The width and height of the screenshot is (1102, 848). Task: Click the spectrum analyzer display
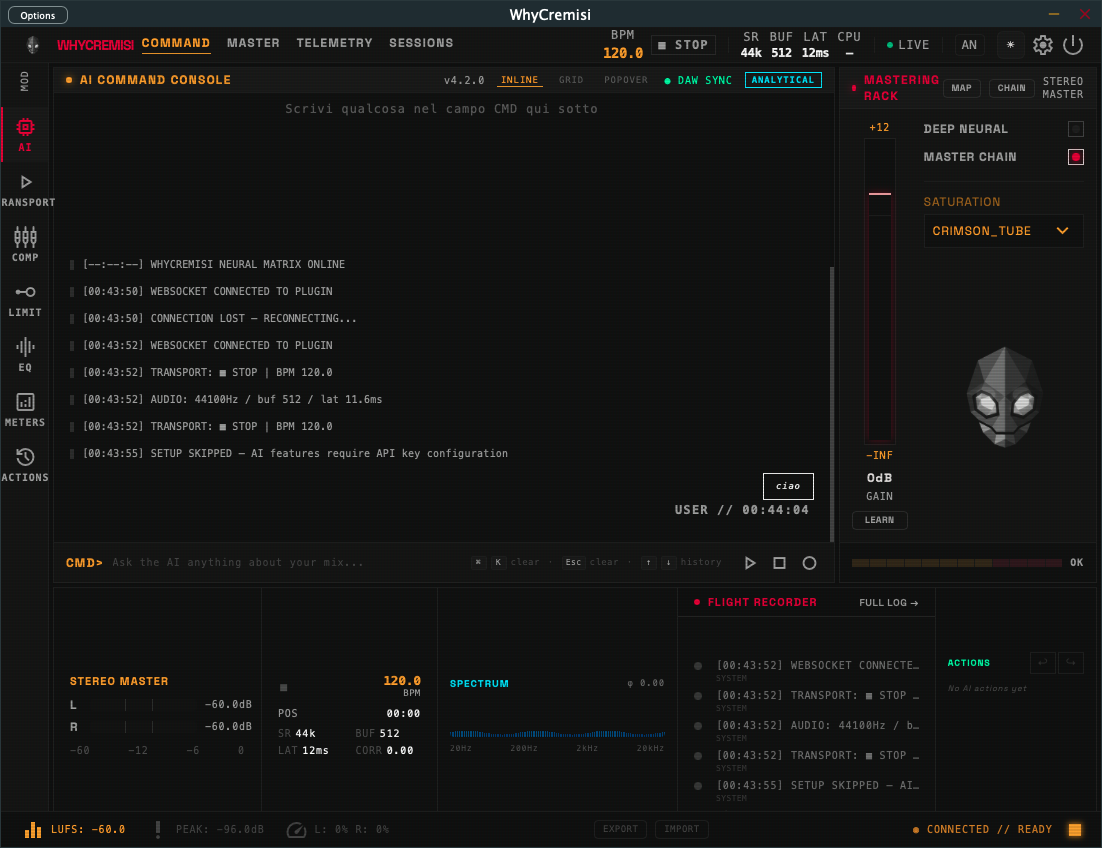tap(557, 734)
